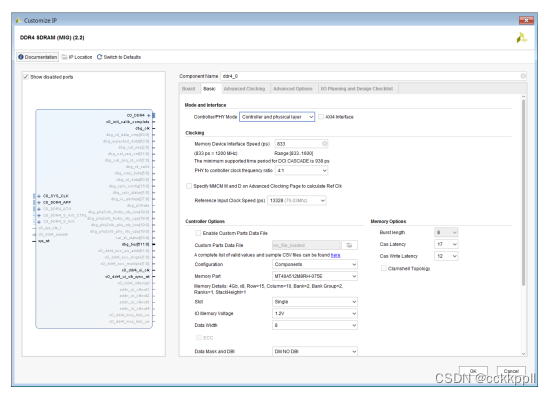Click Switch to Defaults
Viewport: 551px width, 395px height.
[119, 57]
